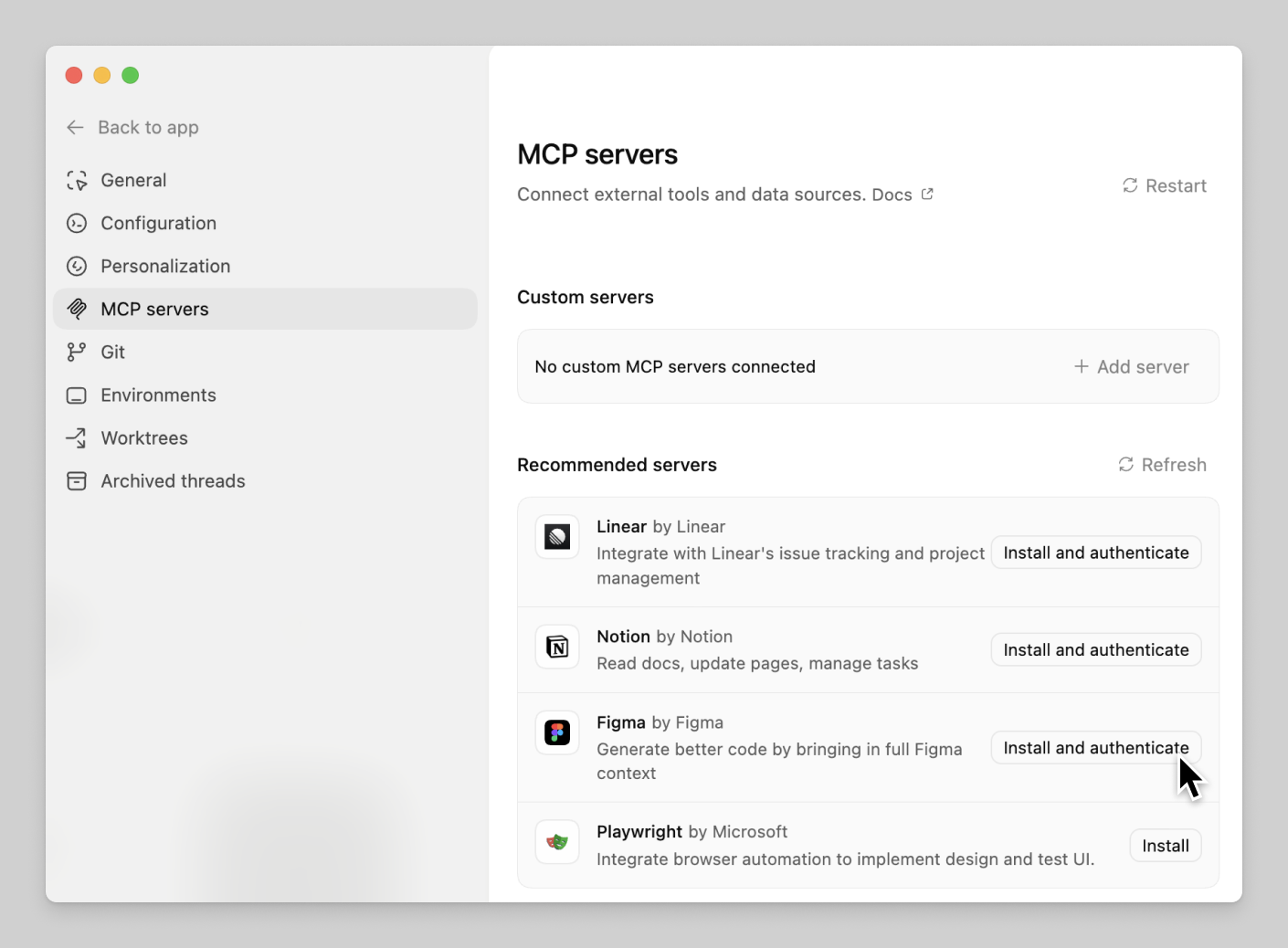Click the Figma server icon
This screenshot has height=948, width=1288.
click(556, 732)
